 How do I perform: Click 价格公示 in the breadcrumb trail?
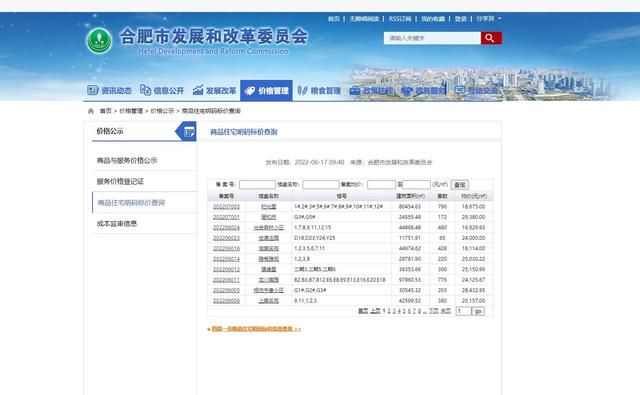point(162,111)
